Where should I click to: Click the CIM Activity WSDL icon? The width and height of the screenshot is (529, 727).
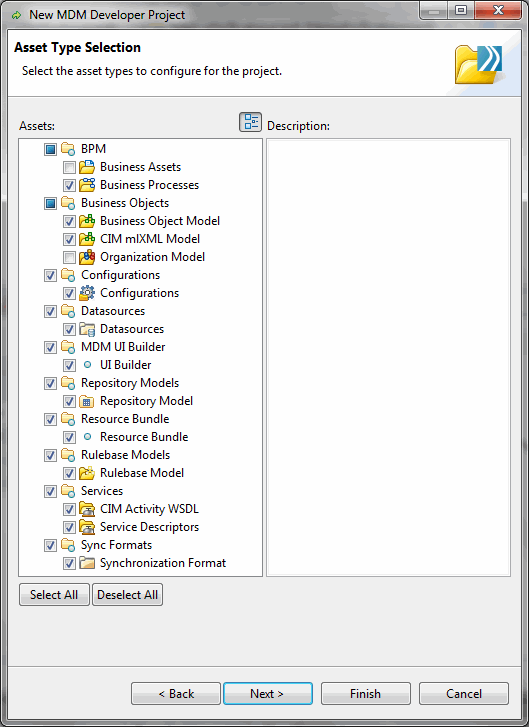click(87, 509)
